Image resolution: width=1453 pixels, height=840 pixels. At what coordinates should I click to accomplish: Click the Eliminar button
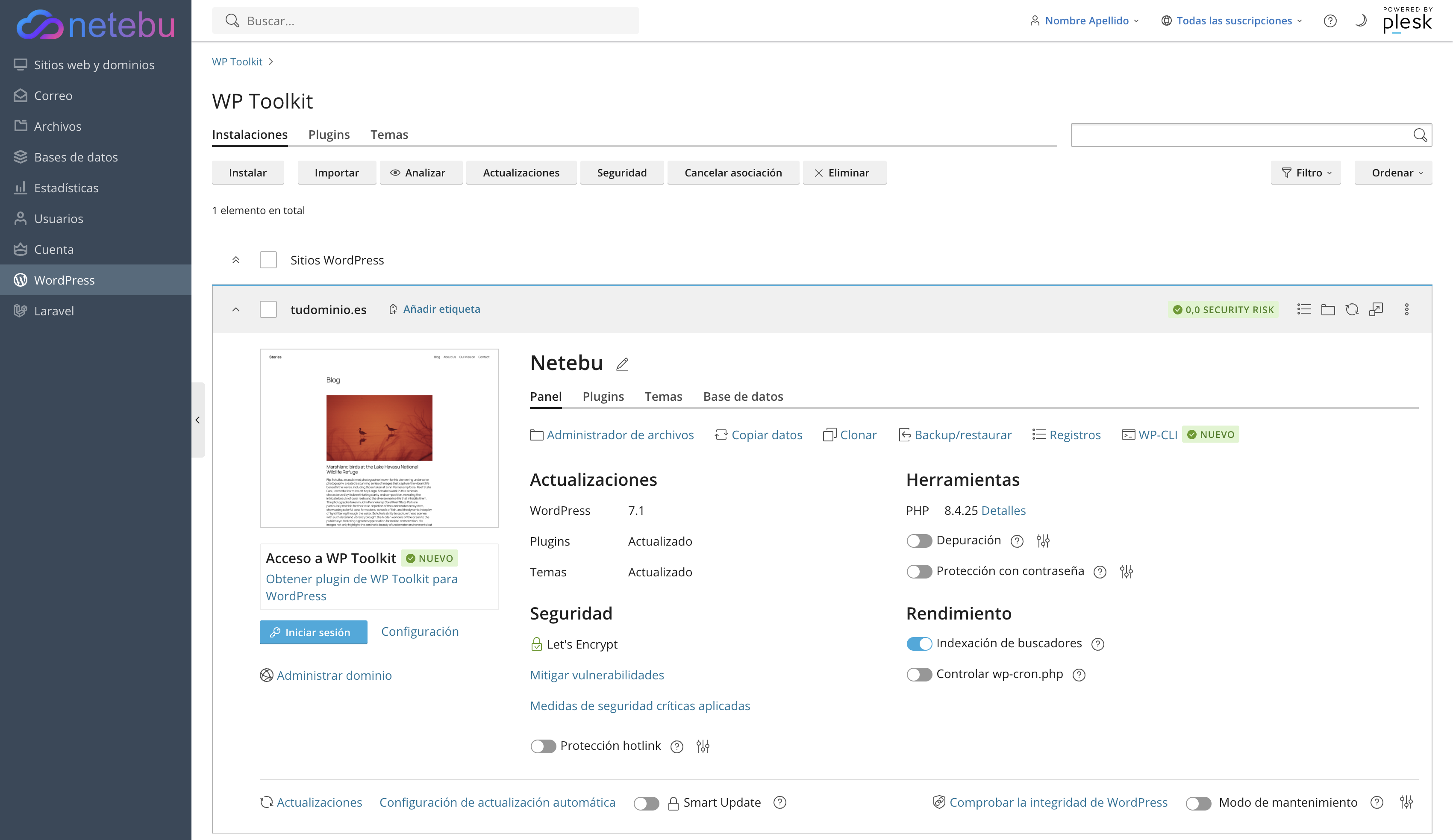[844, 172]
